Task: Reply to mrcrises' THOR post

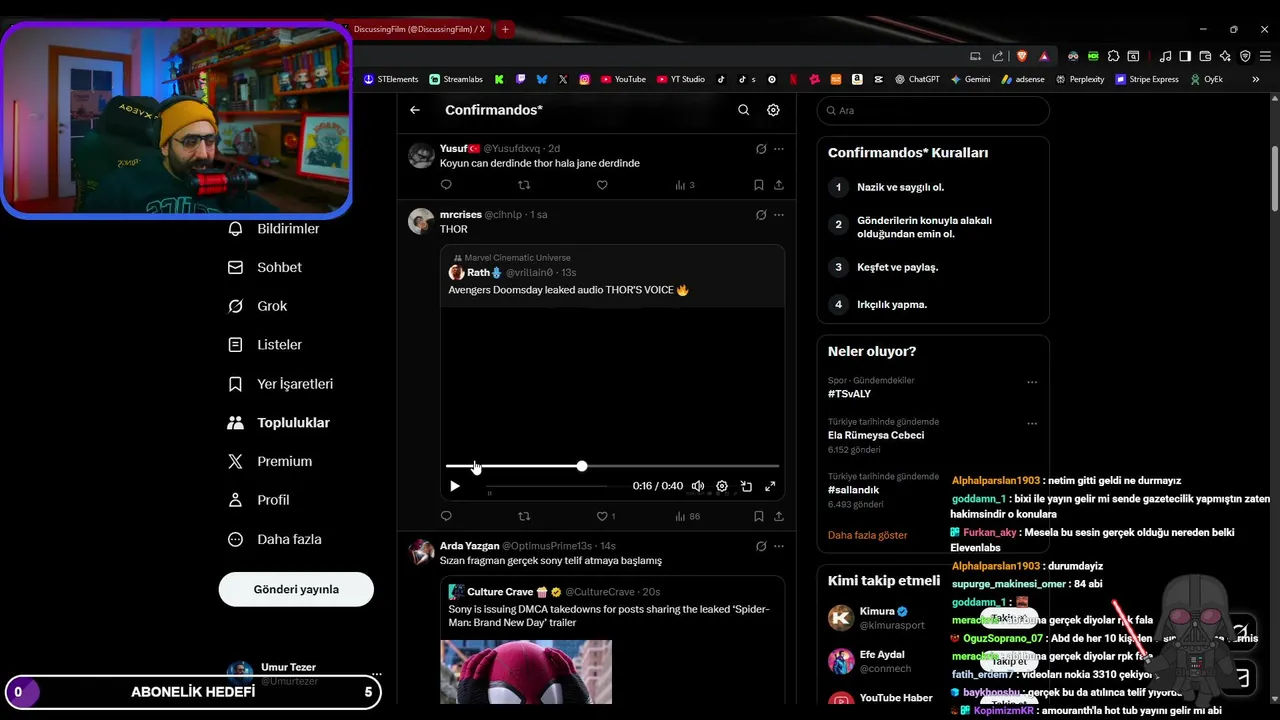Action: point(446,516)
